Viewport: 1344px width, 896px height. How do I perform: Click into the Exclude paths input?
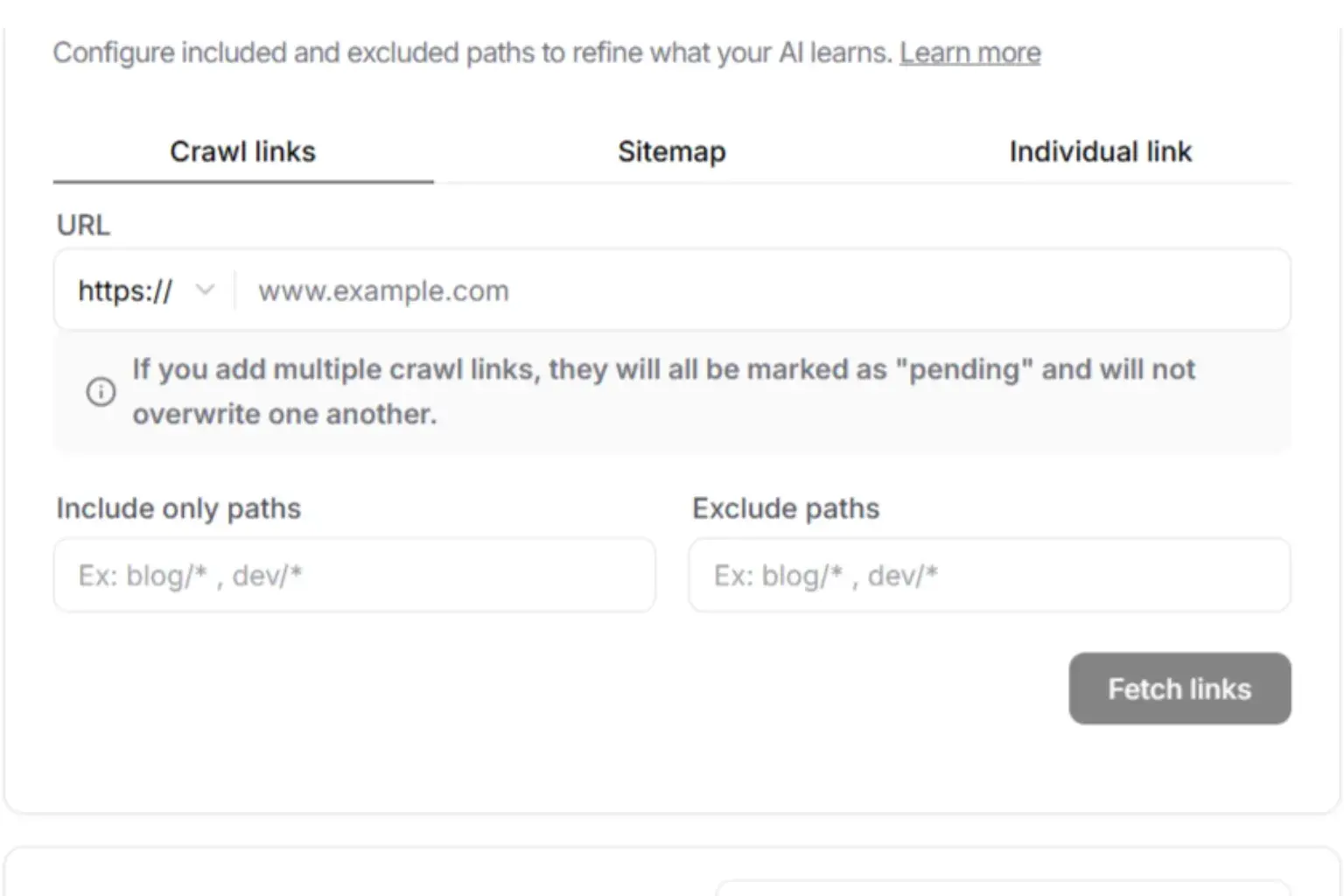point(990,575)
